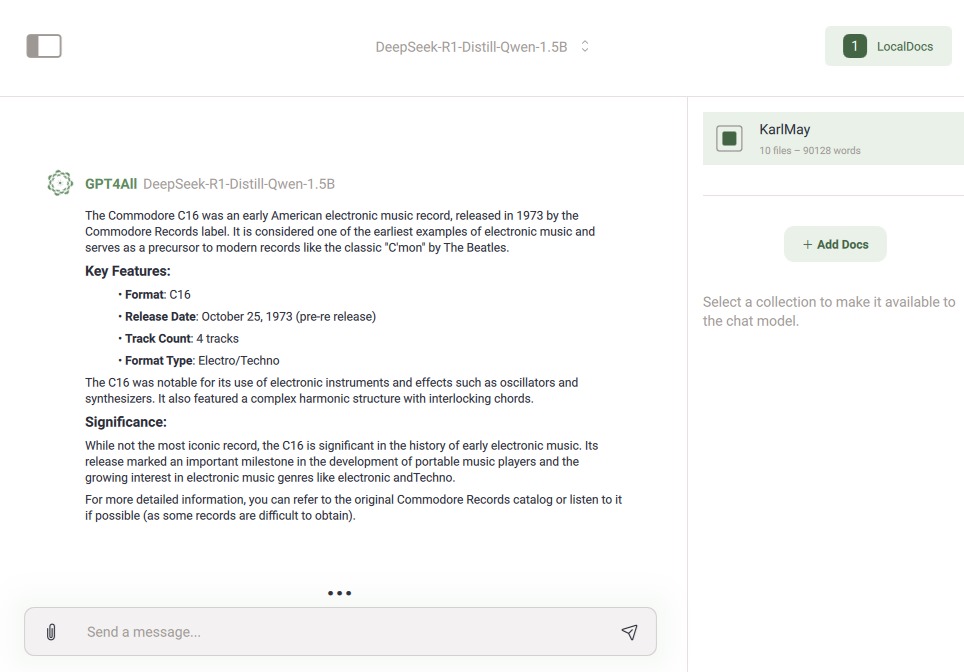Click the GPT4All logo avatar icon
The height and width of the screenshot is (672, 964).
tap(60, 184)
